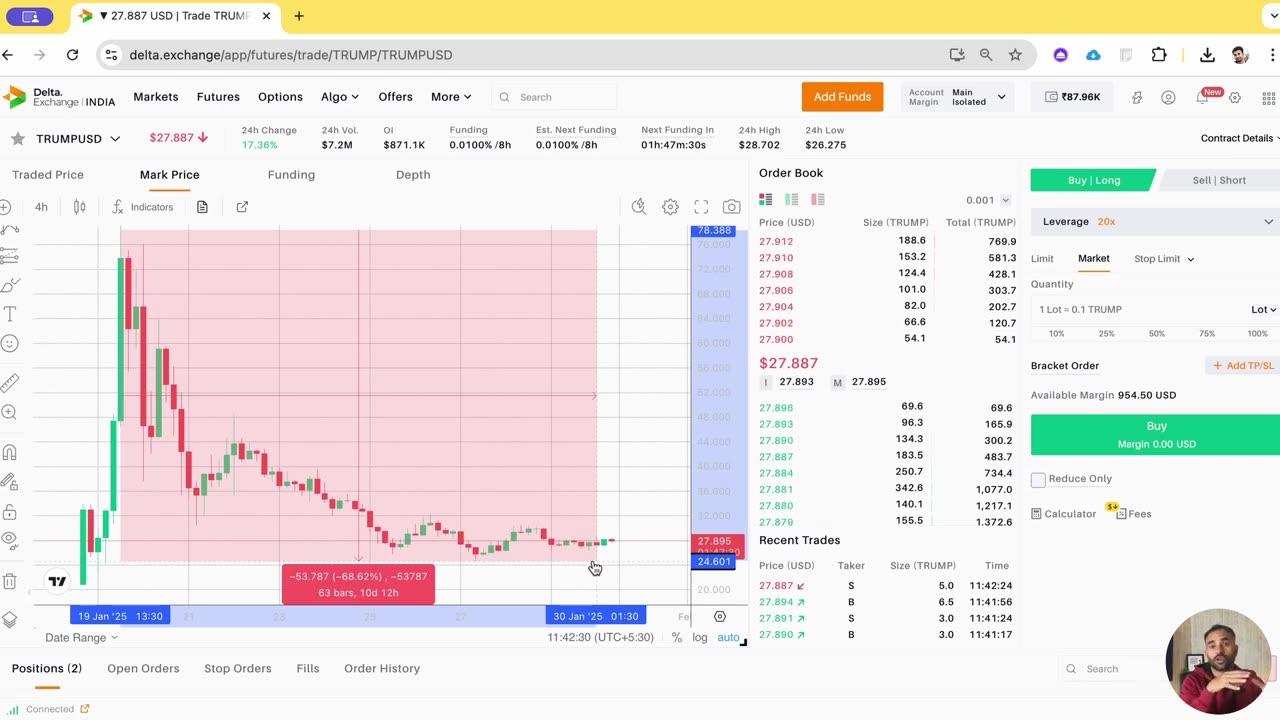The width and height of the screenshot is (1280, 720).
Task: Open order book 0.001 grouping dropdown
Action: [x=988, y=200]
